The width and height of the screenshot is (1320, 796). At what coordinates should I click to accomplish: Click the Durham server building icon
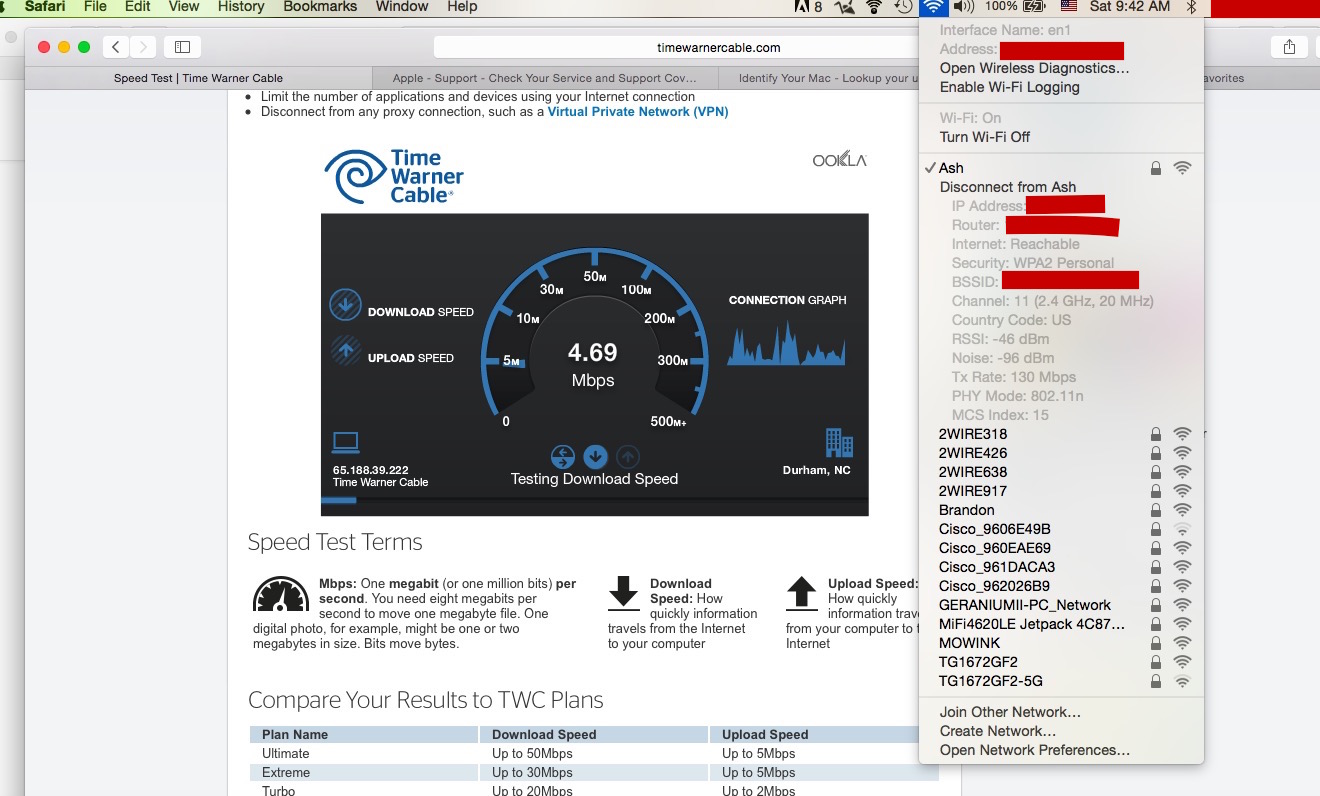[839, 443]
